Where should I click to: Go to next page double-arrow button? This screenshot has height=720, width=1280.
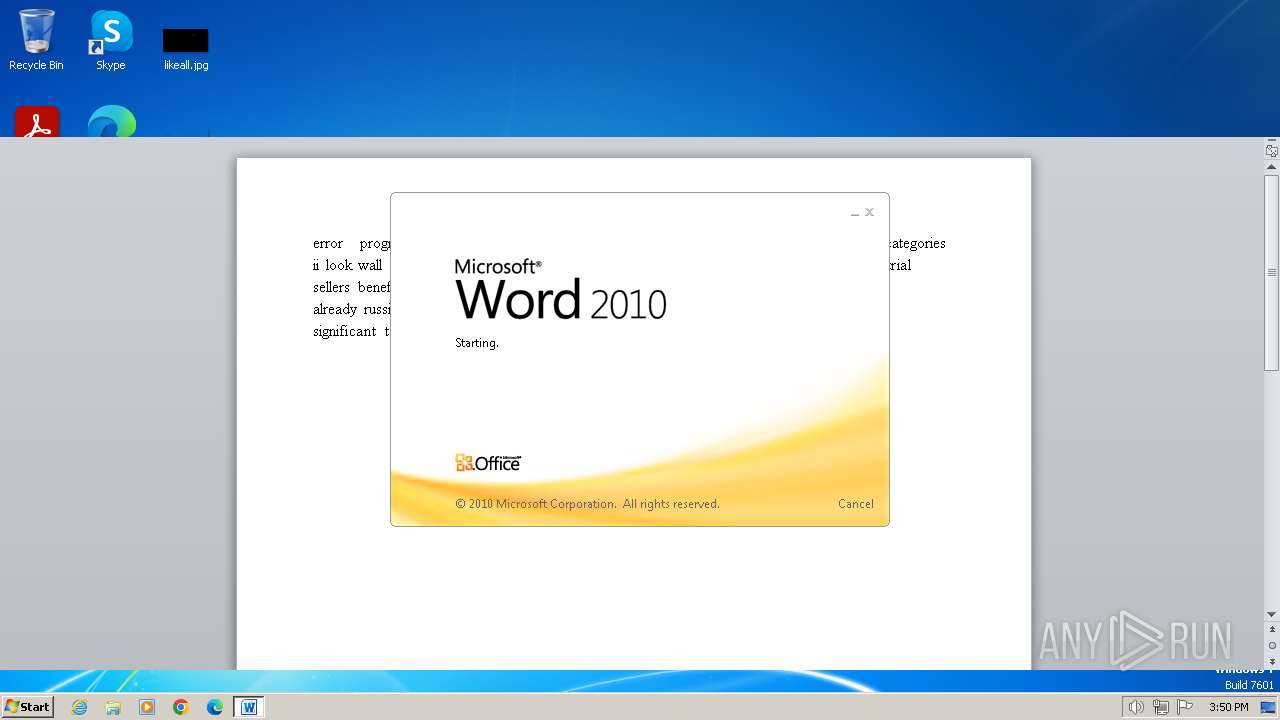click(x=1272, y=661)
